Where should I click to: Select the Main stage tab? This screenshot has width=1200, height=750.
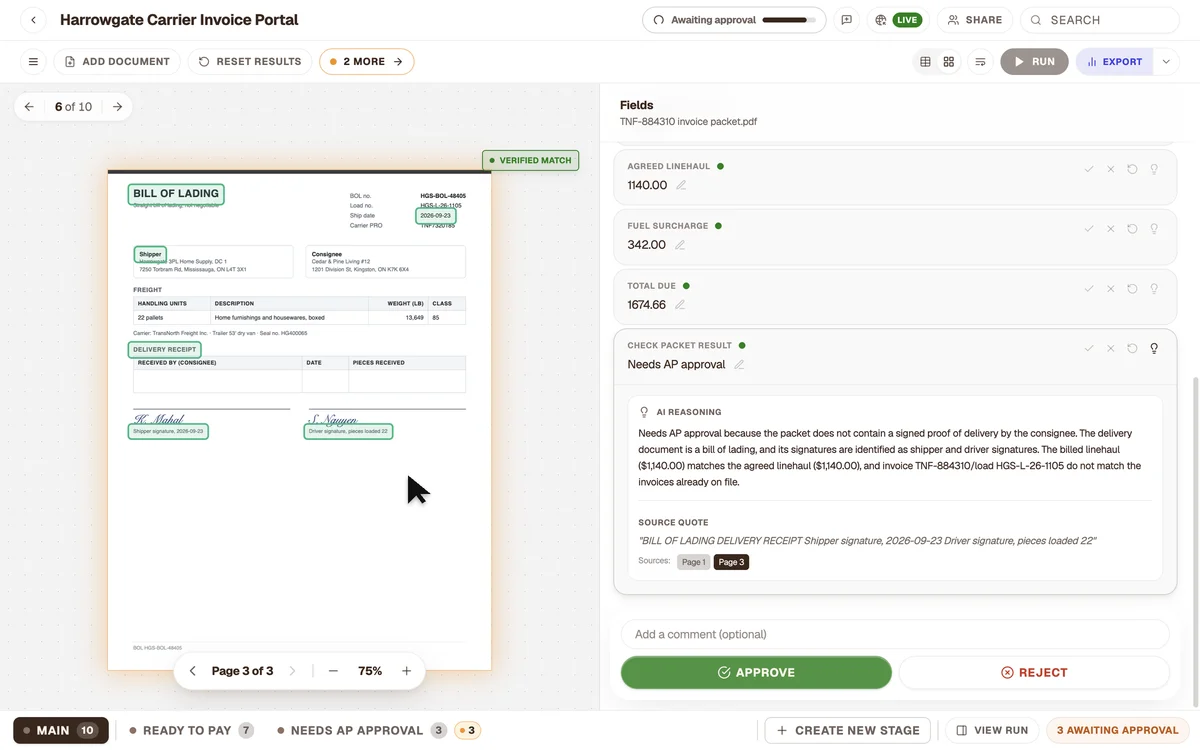pos(61,730)
